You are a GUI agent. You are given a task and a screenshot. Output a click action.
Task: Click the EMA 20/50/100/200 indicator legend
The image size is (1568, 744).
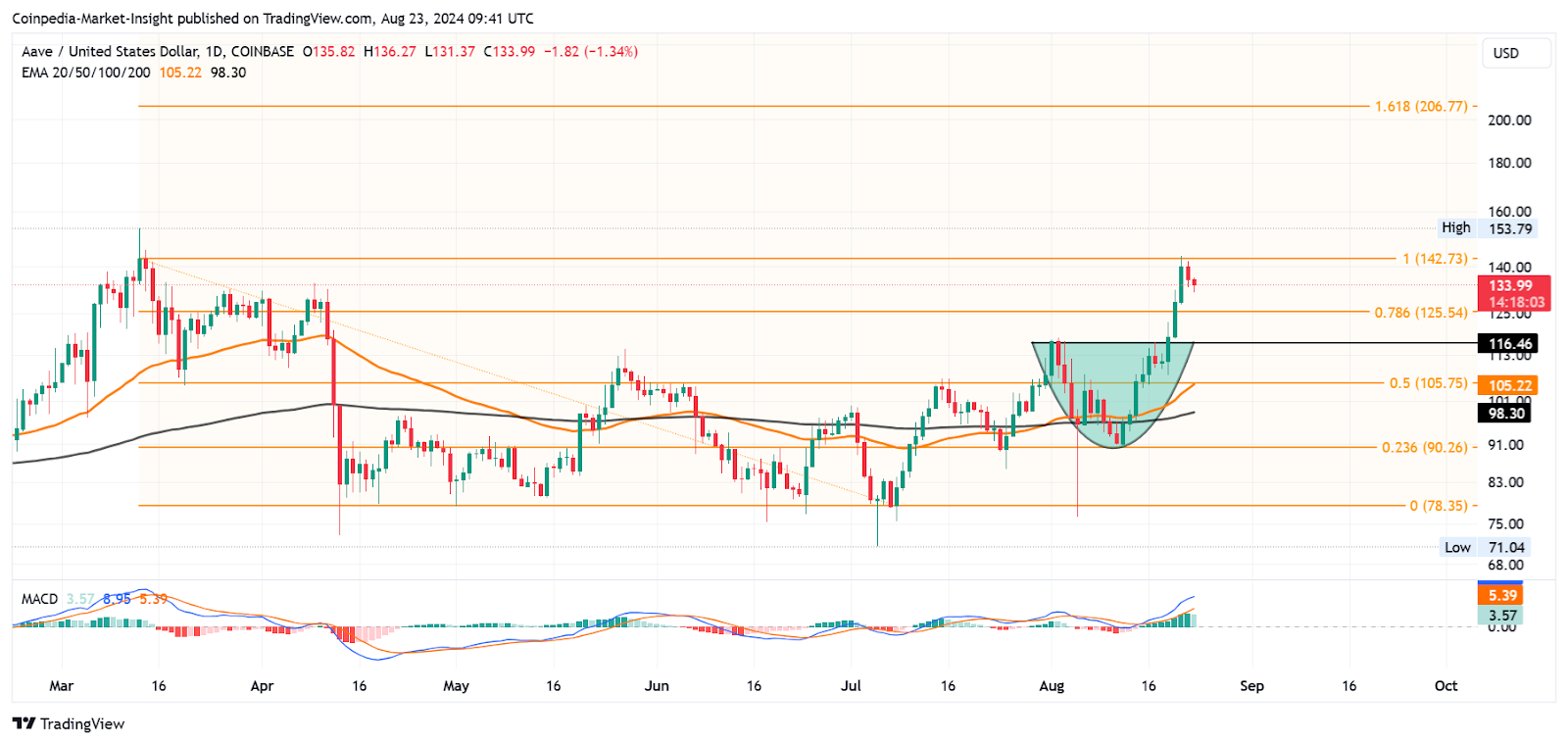click(86, 73)
